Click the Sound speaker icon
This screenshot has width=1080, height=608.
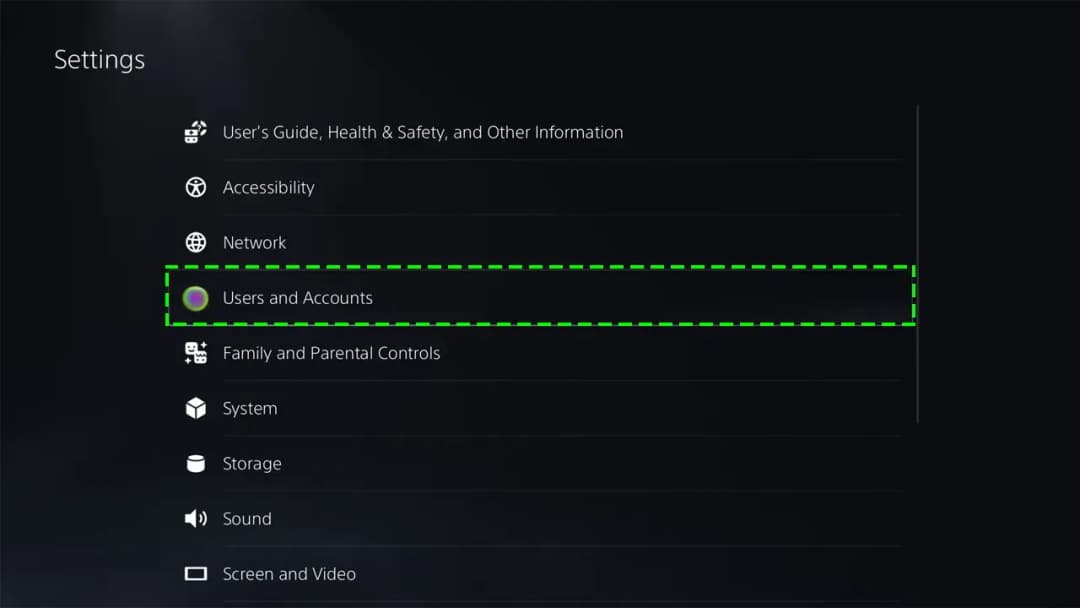(x=196, y=518)
